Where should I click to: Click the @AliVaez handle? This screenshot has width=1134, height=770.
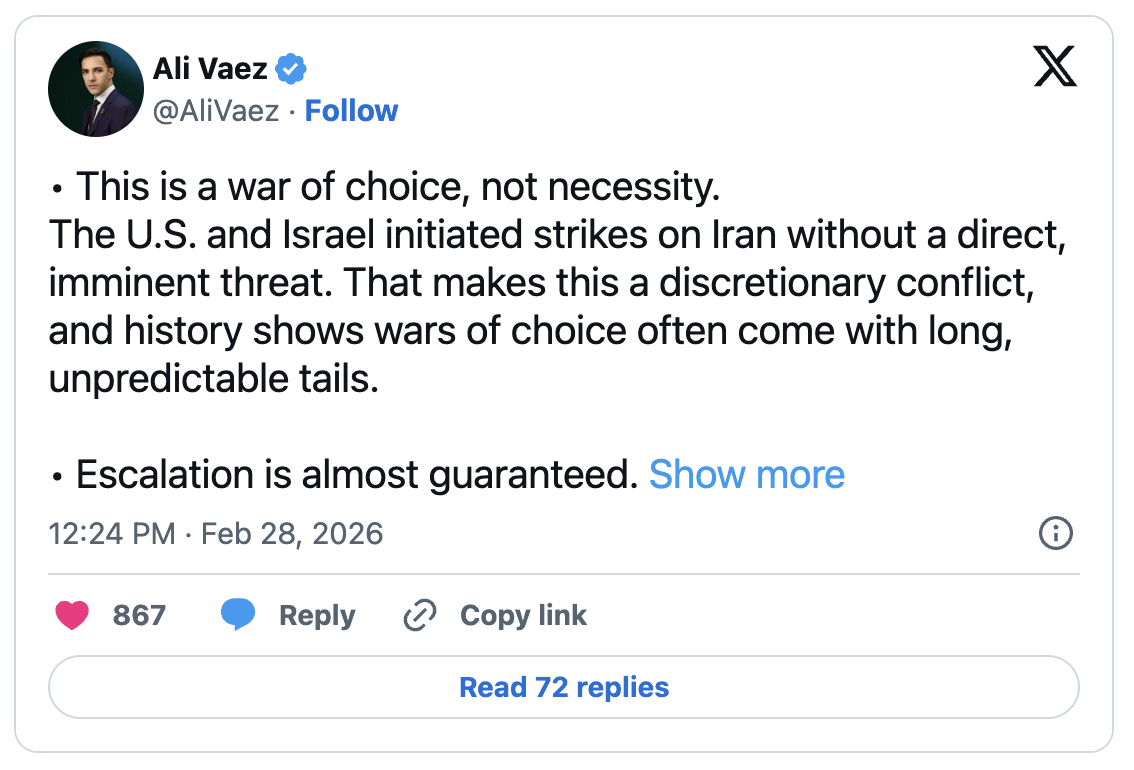215,111
